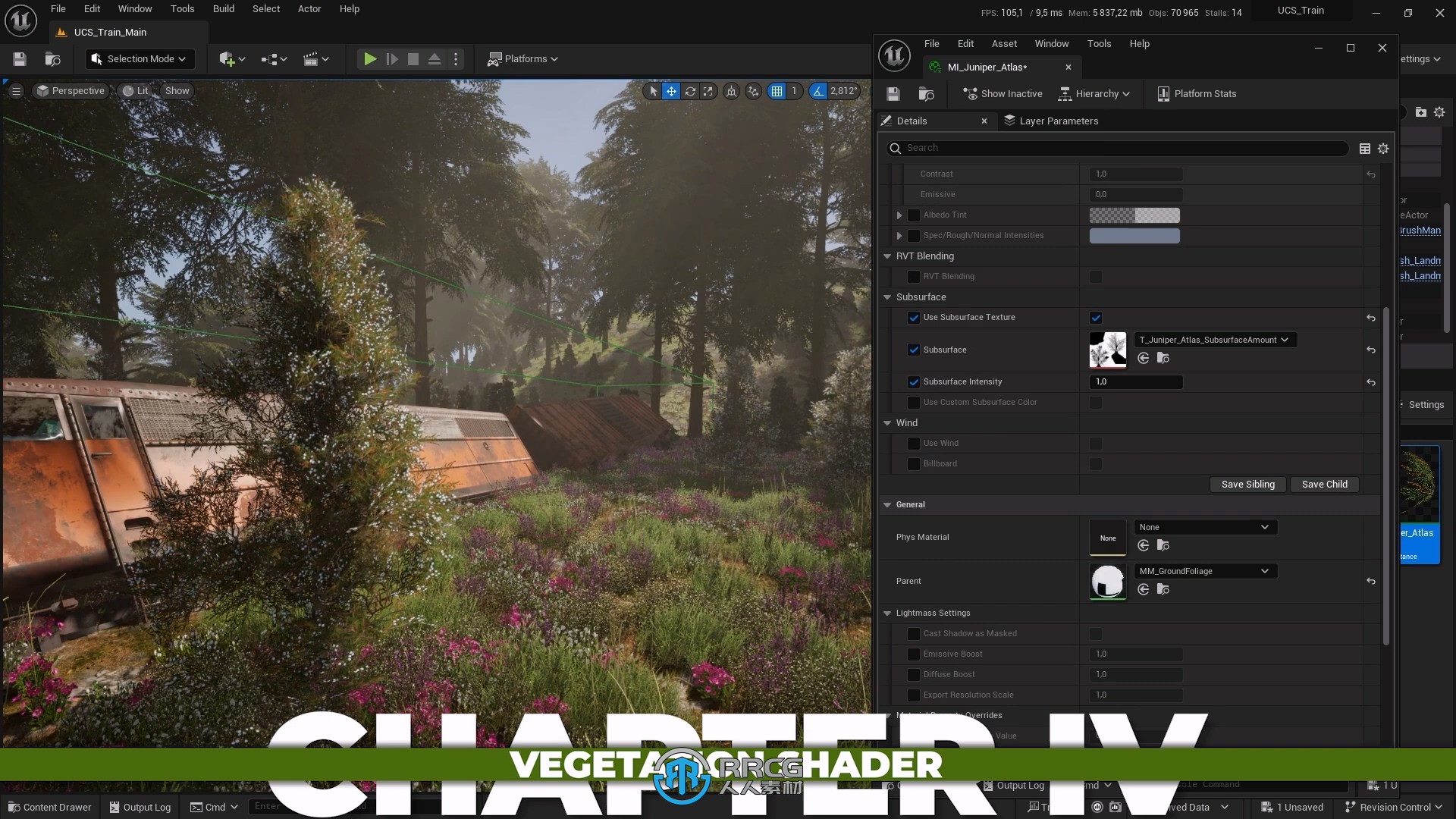Expand the Wind section expander
Screen dimensions: 1456x819
[x=887, y=422]
